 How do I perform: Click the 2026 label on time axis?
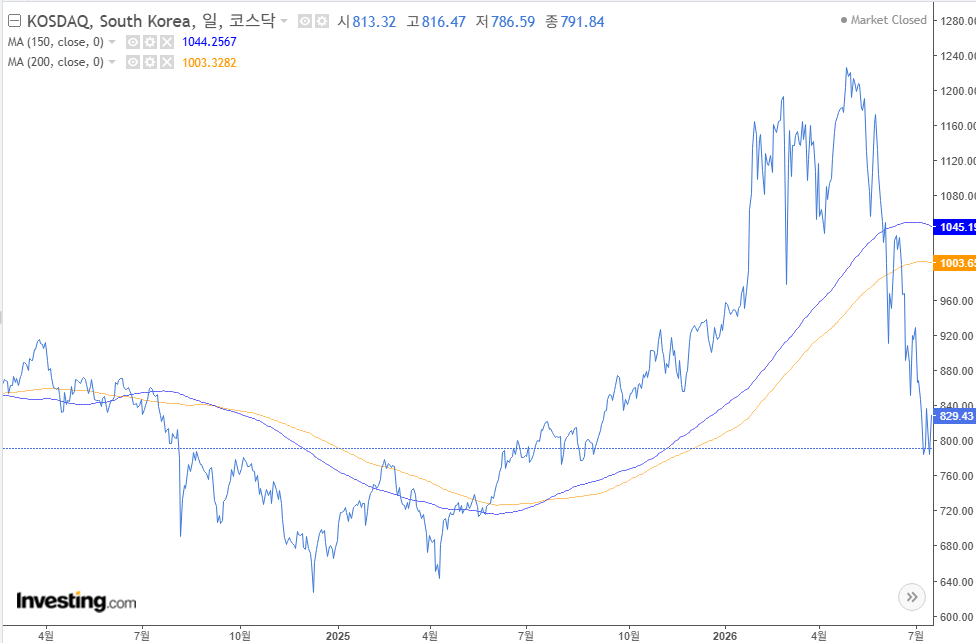725,636
